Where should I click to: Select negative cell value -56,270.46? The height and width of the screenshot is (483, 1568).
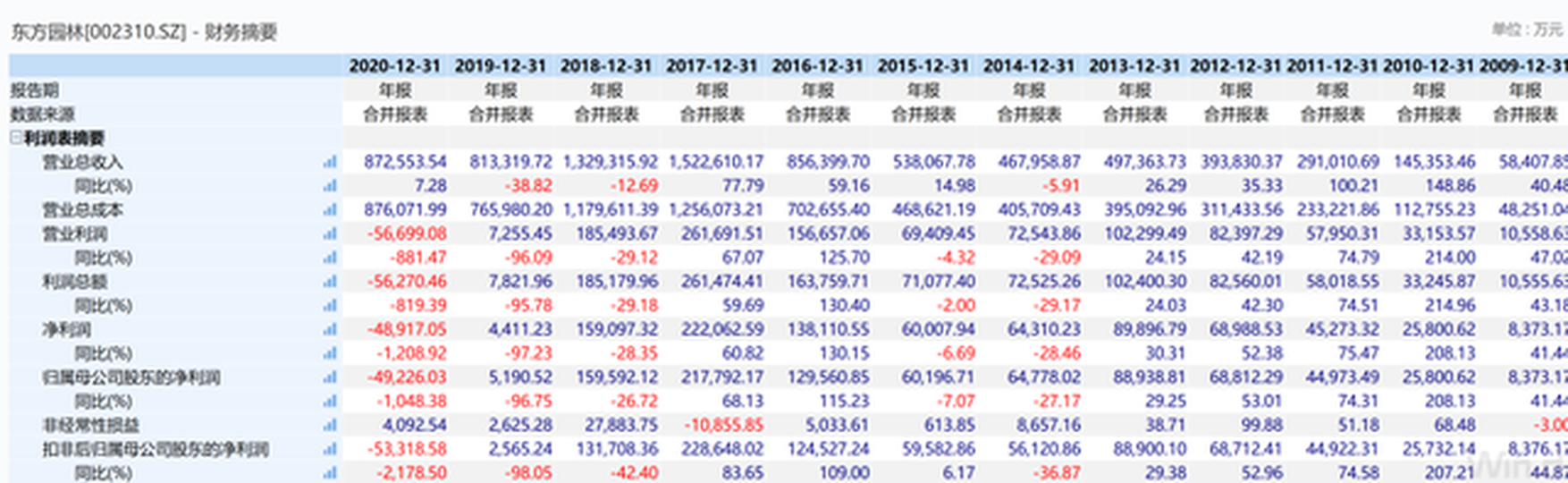[x=407, y=282]
